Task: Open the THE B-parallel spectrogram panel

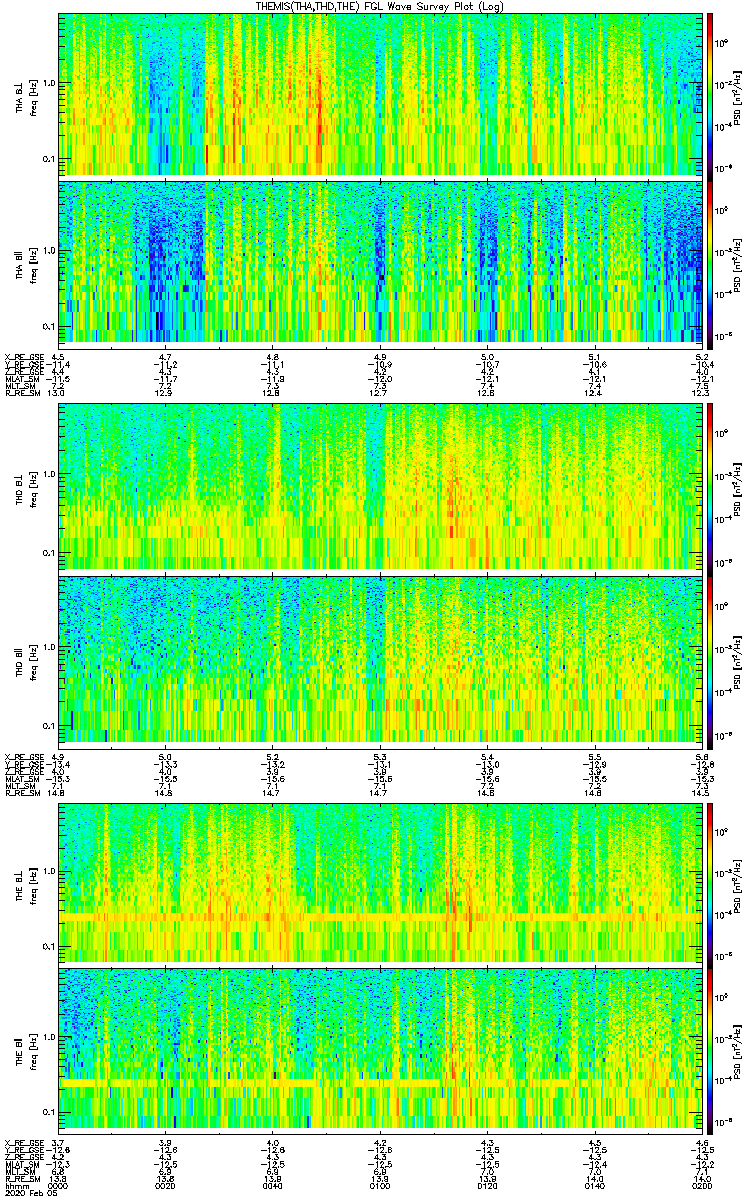Action: 380,1049
